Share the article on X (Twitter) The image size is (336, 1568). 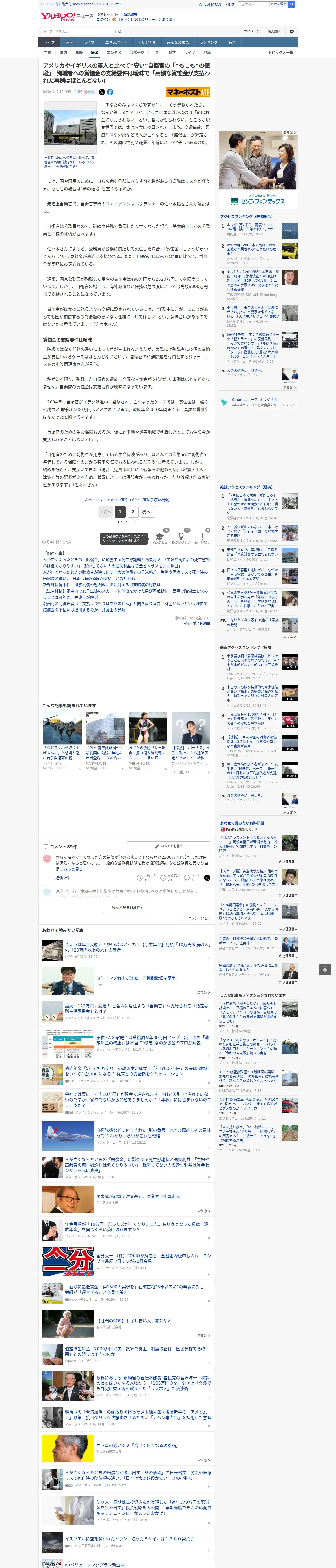102,92
